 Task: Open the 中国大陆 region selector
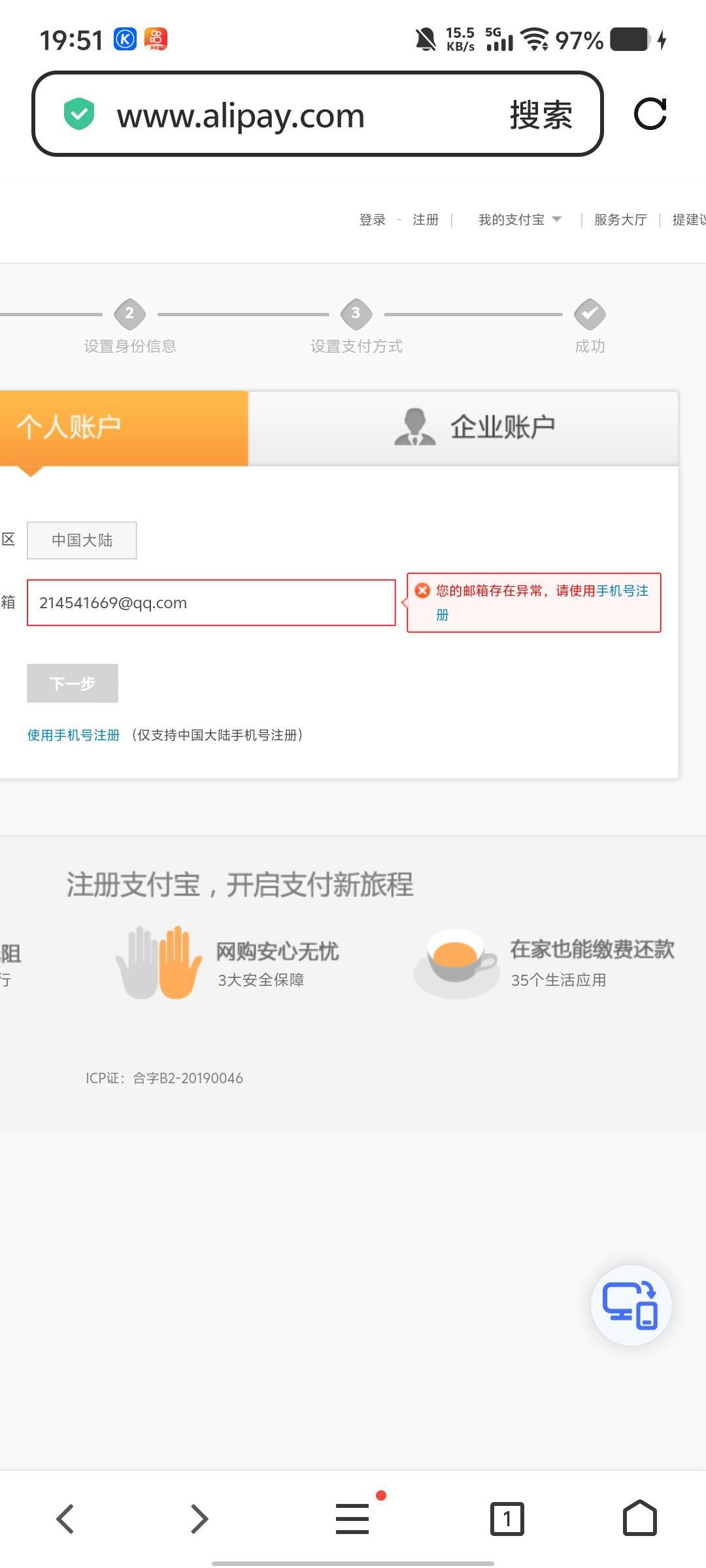point(82,540)
